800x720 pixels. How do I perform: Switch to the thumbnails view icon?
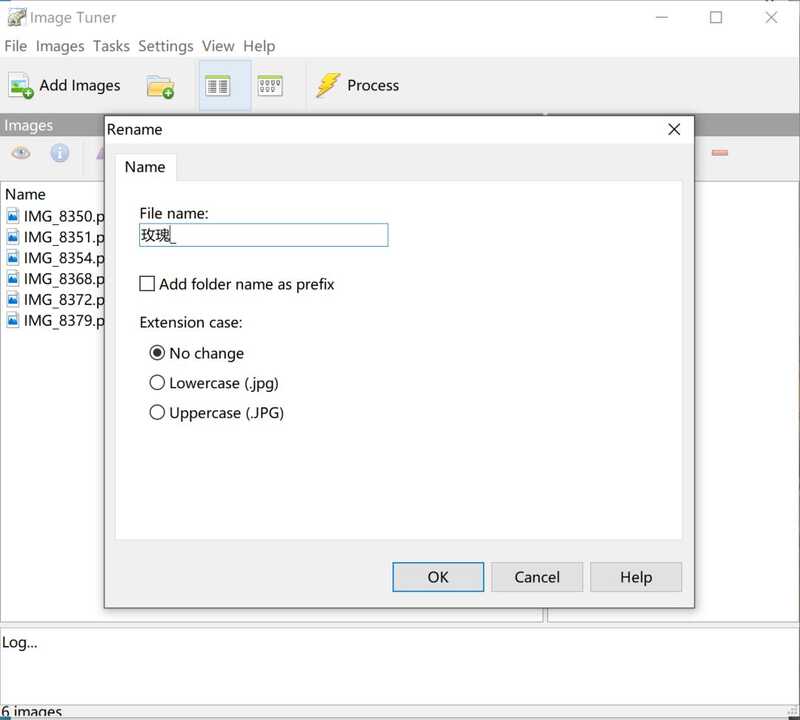(270, 85)
